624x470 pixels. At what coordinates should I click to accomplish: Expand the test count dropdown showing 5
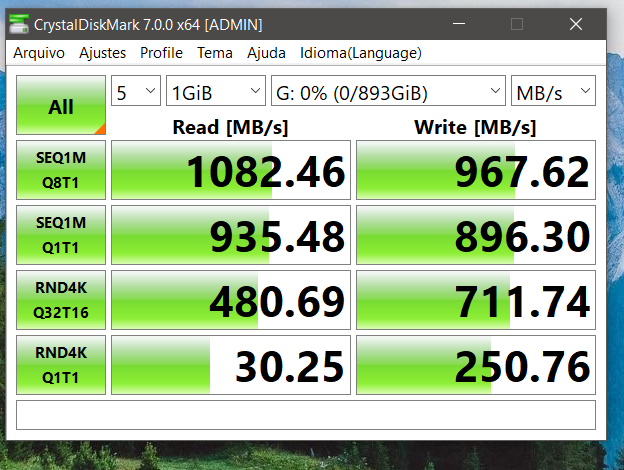pyautogui.click(x=136, y=91)
